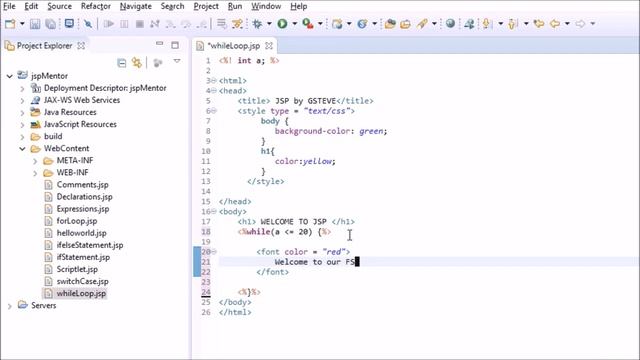
Task: Expand the META-INF folder
Action: pos(35,161)
